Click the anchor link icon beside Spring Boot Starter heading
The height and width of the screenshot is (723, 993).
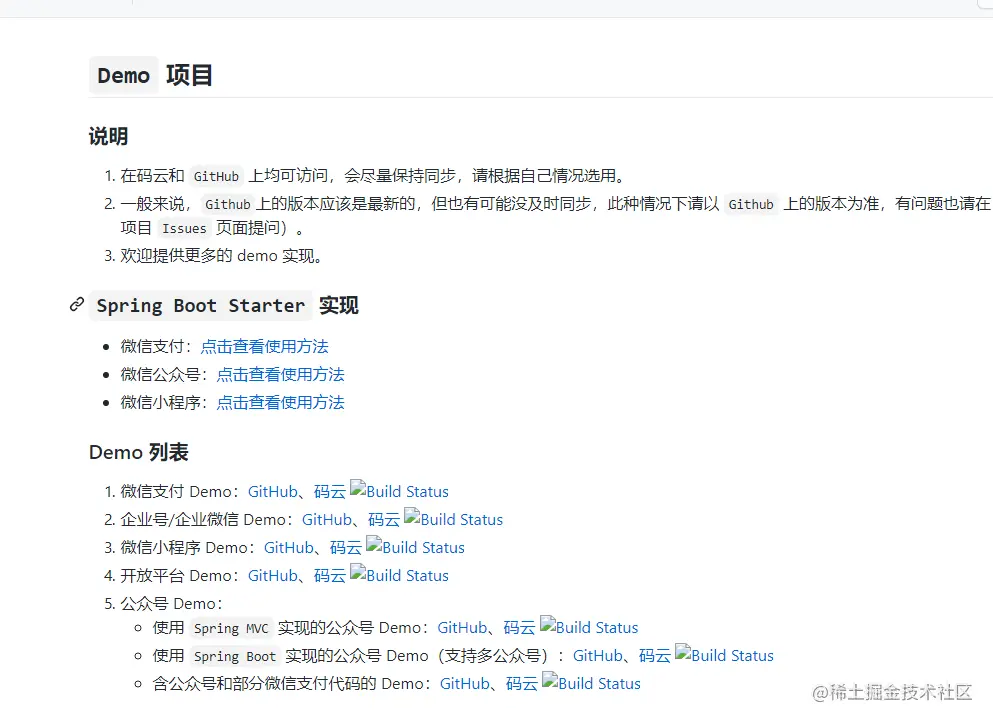coord(77,305)
